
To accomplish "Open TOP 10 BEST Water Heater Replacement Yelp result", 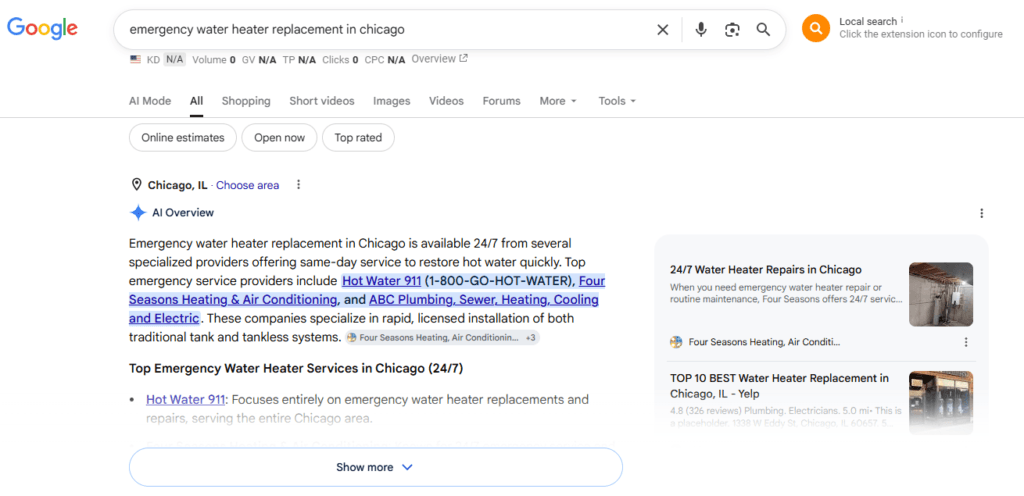I will coord(779,386).
